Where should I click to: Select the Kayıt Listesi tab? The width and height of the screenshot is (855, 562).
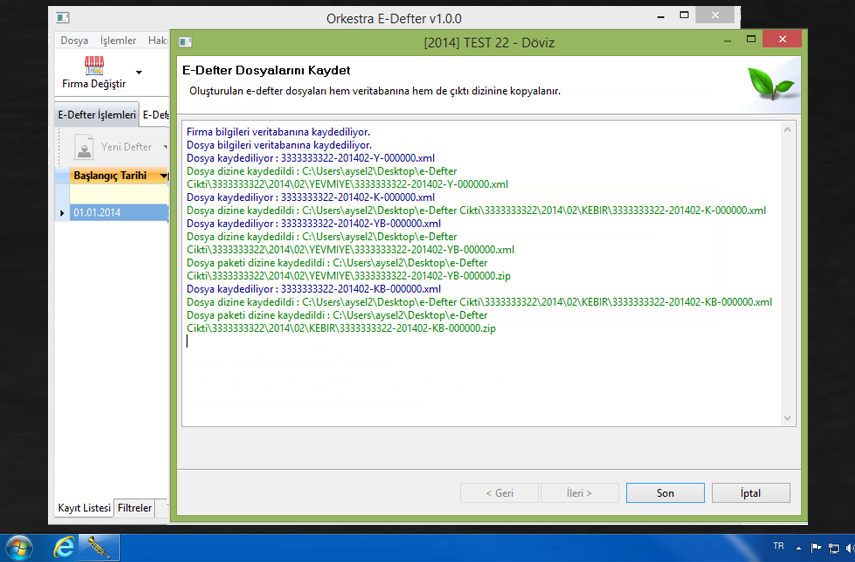coord(84,508)
